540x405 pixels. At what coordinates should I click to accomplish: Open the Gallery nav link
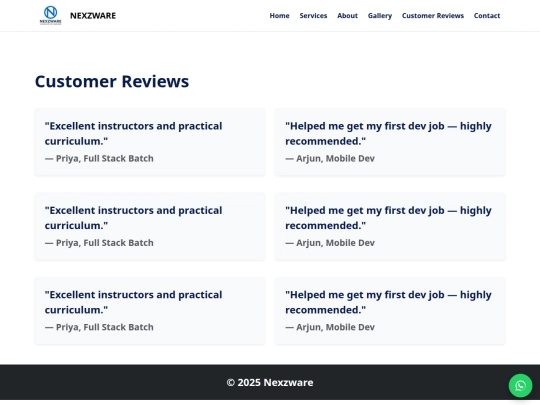[380, 16]
